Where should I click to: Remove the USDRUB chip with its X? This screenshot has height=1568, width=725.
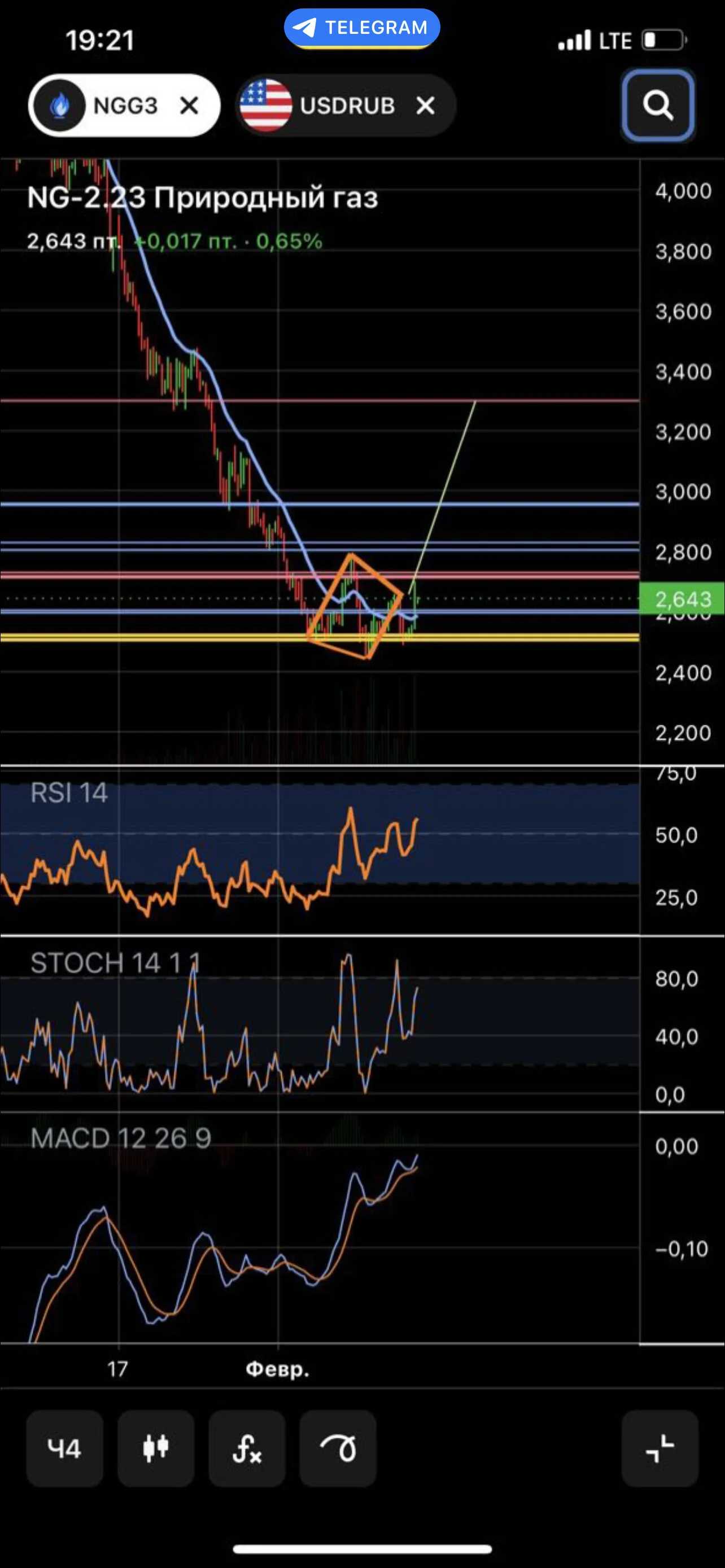click(x=426, y=106)
